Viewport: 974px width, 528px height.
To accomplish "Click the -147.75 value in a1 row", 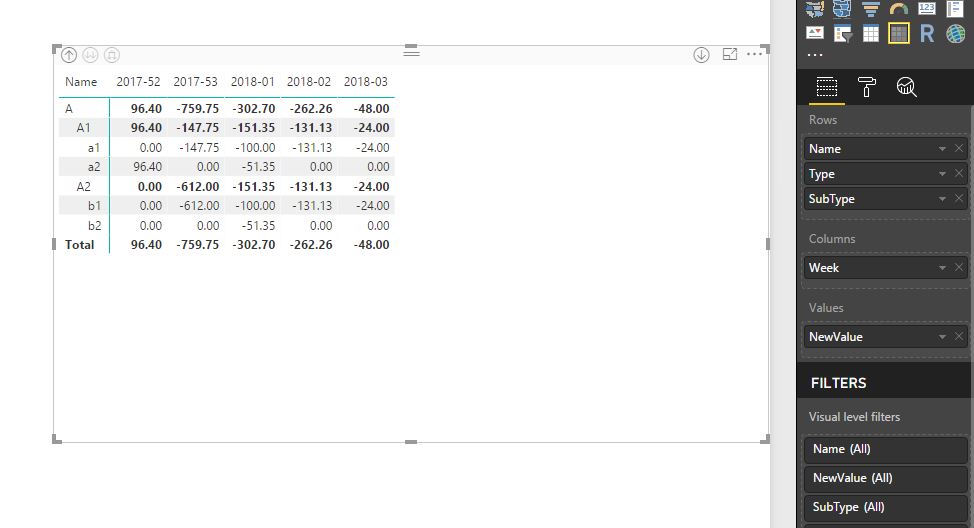I will click(x=199, y=148).
